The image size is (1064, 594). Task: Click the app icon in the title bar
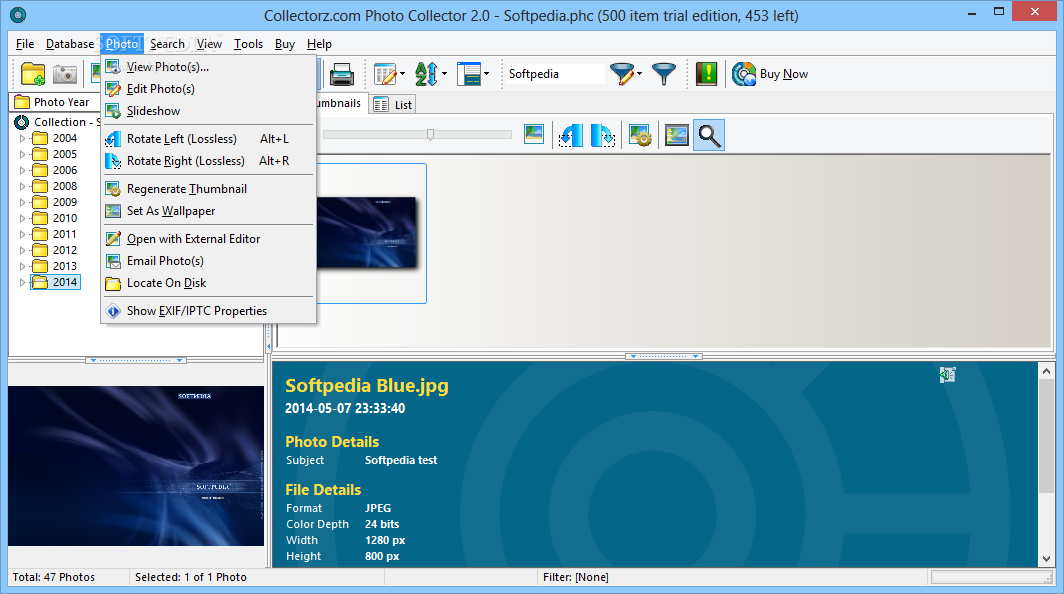click(18, 15)
